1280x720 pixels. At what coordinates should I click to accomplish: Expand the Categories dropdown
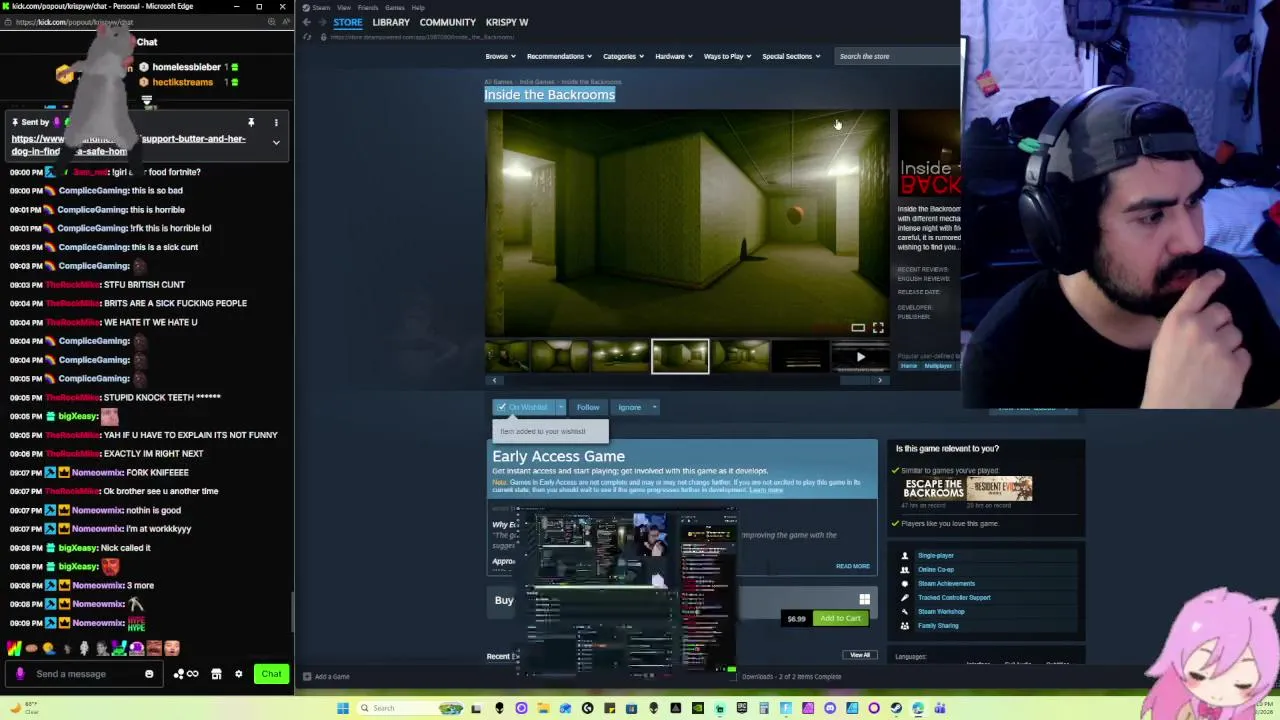[623, 56]
